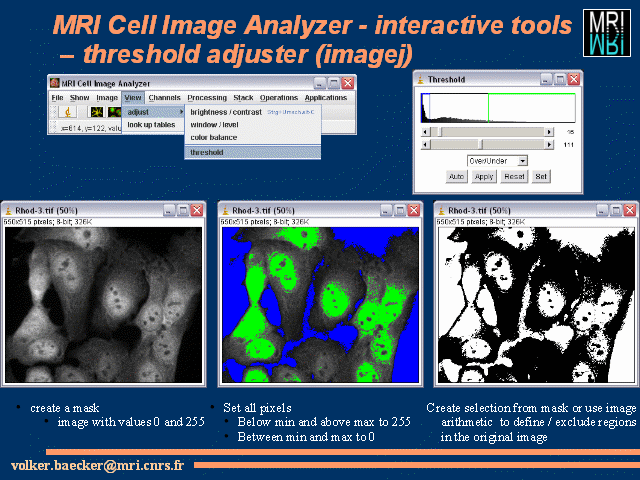Image resolution: width=640 pixels, height=480 pixels.
Task: Click the title icon of the green overlay Rhod-3.tif window
Action: [225, 211]
